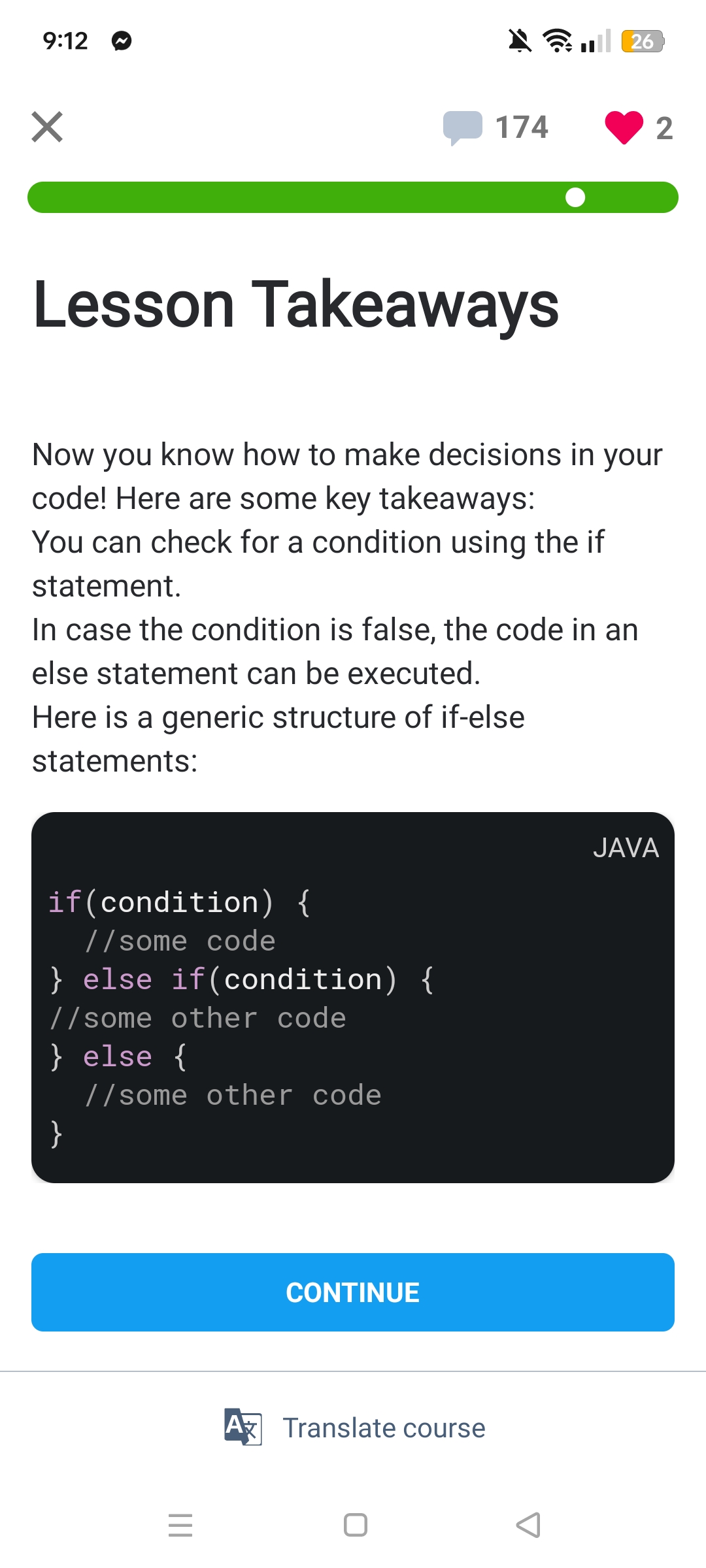Tap the battery level indicator
Screen dimensions: 706x1568
643,41
